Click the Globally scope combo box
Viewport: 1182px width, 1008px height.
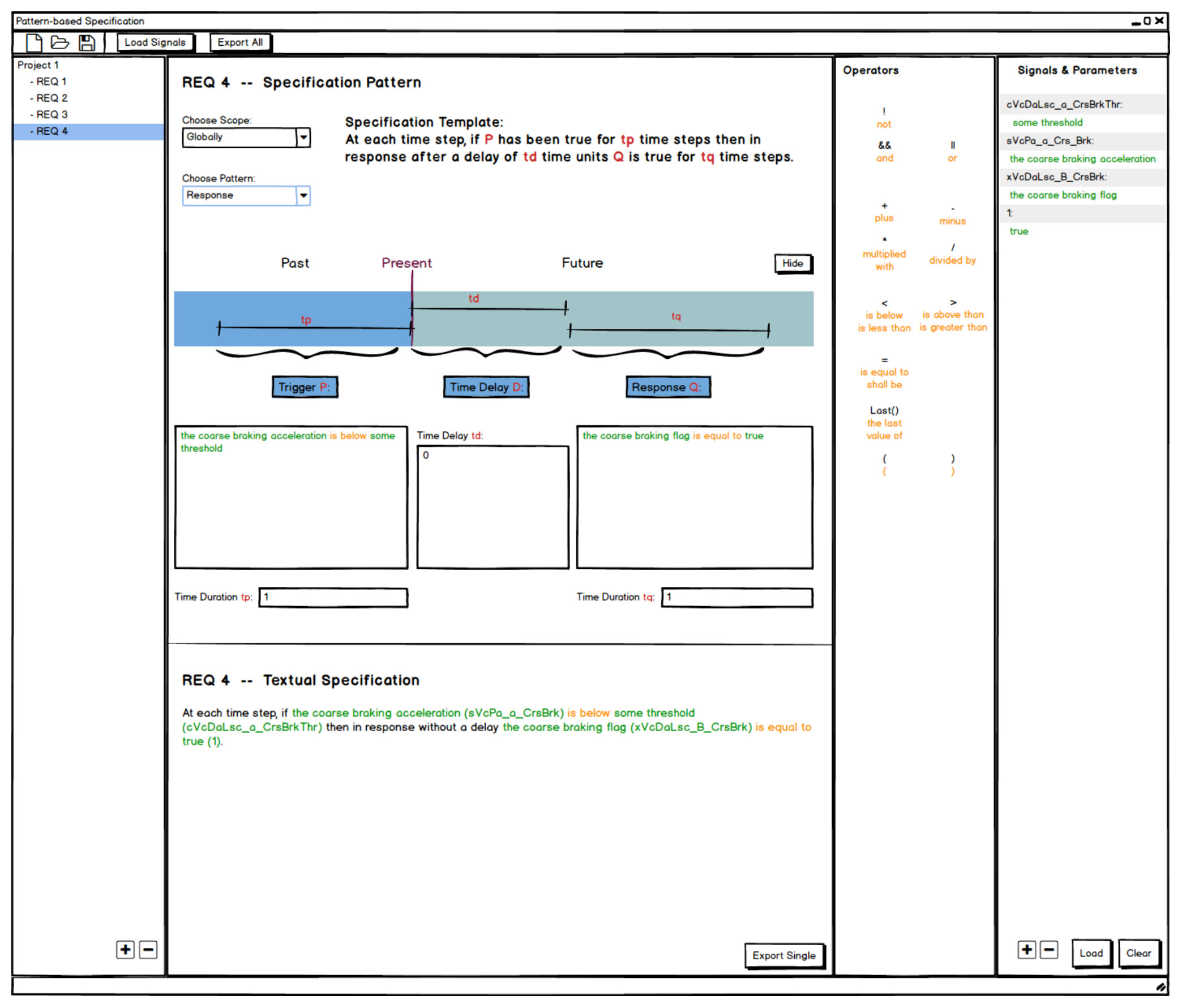point(246,138)
